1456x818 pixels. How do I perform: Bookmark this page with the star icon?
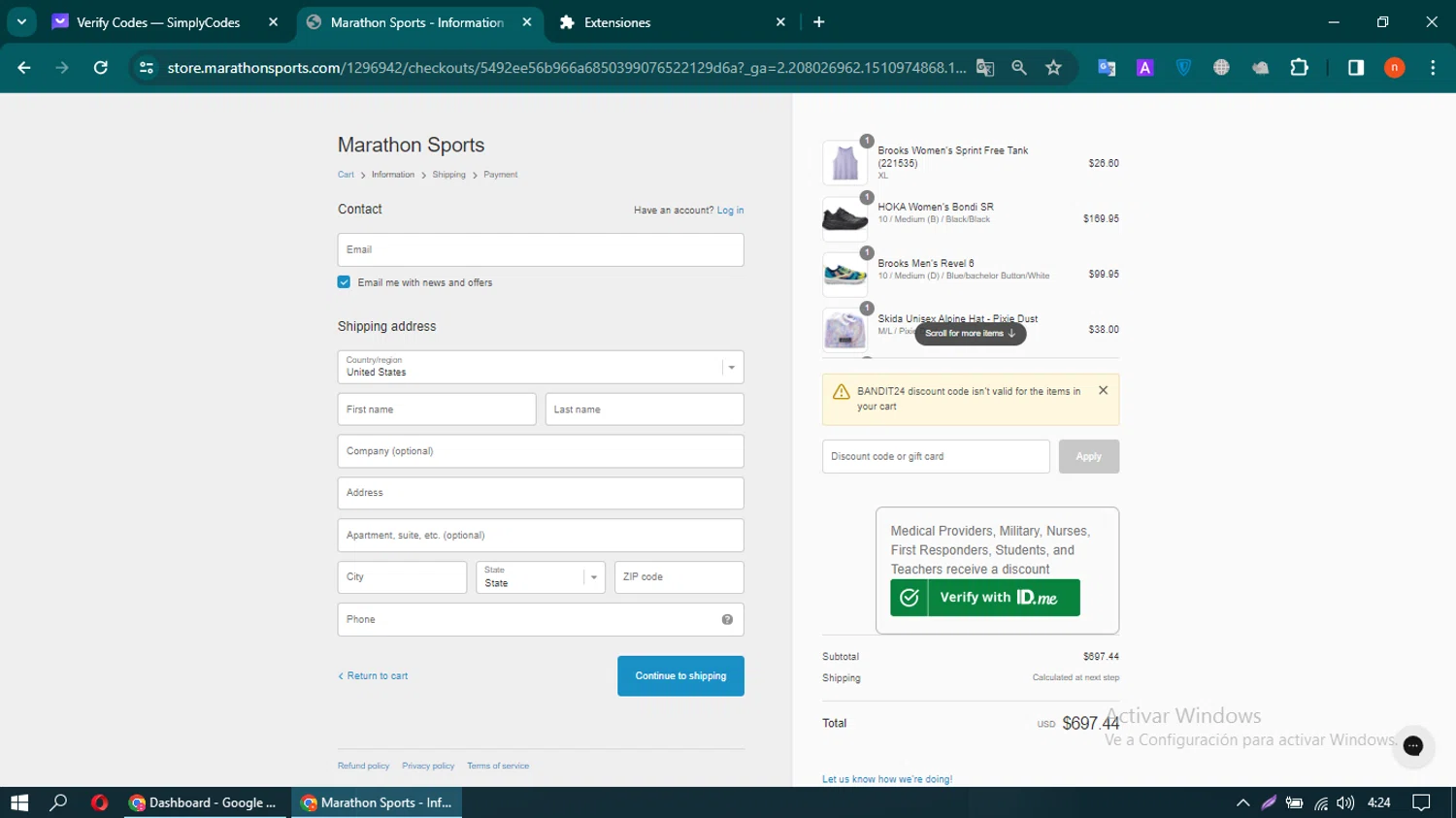[x=1054, y=68]
